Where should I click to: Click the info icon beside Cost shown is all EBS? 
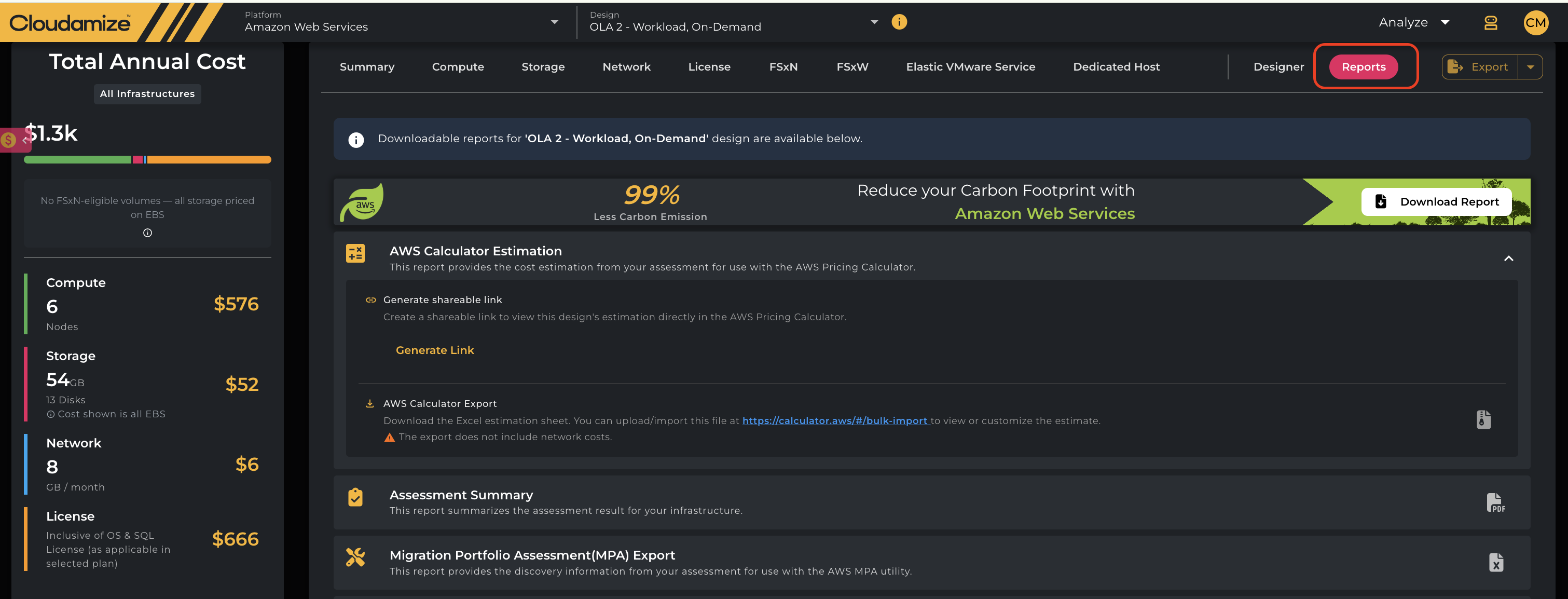point(51,415)
